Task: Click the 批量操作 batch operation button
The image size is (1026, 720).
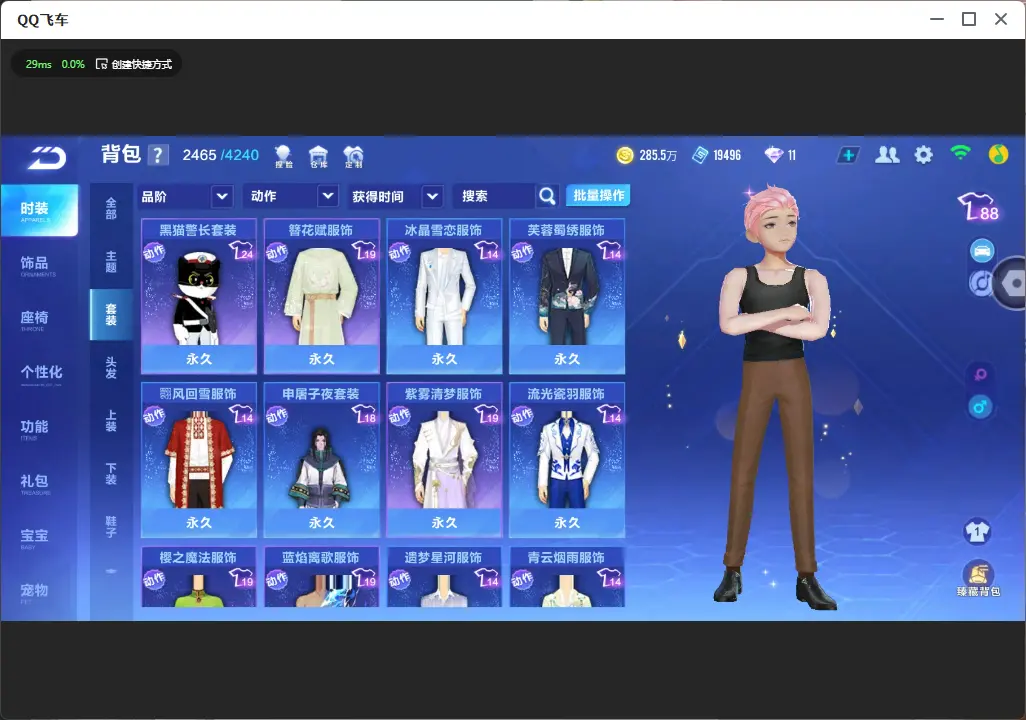Action: pyautogui.click(x=598, y=196)
